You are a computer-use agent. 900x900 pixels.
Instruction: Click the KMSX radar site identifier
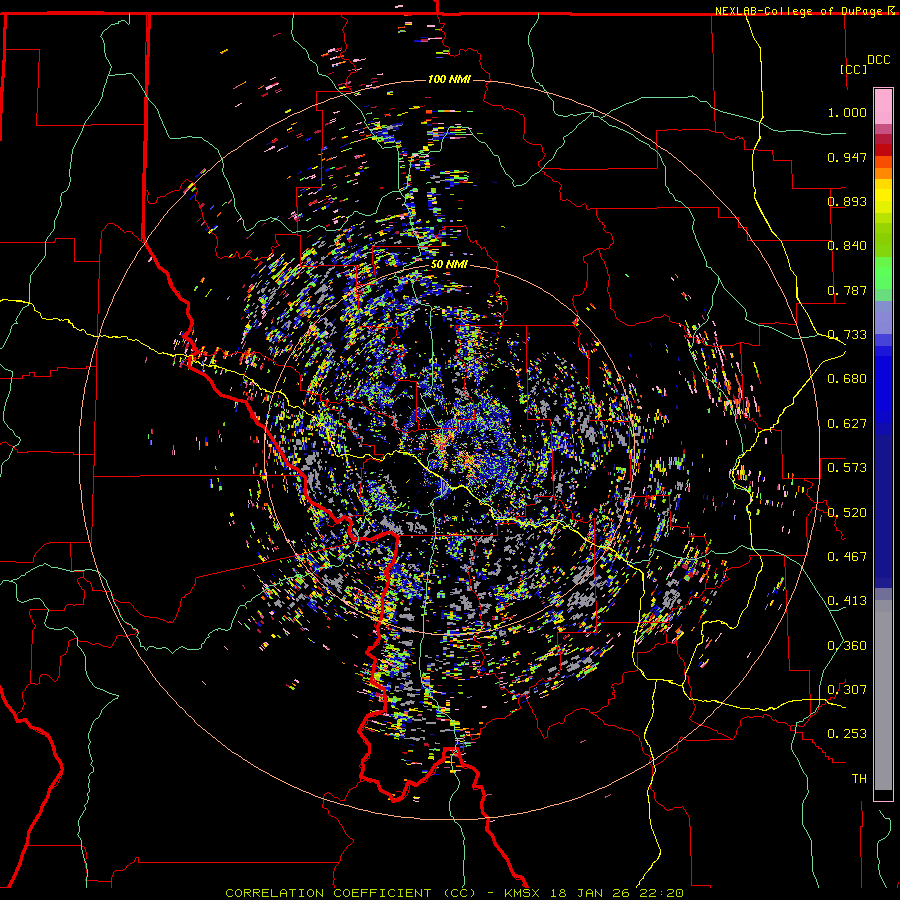pyautogui.click(x=523, y=893)
